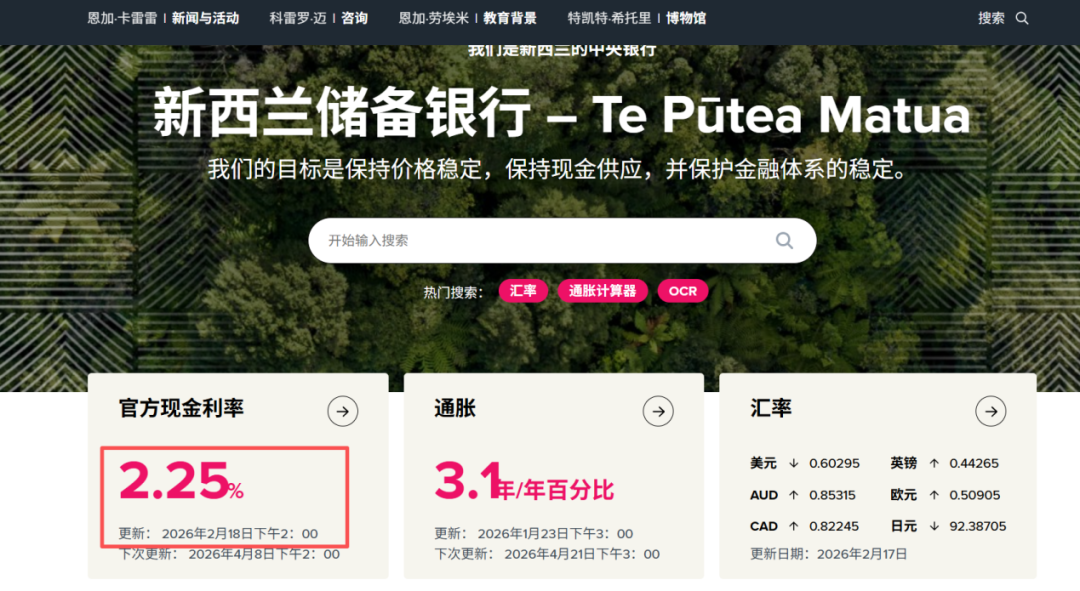
Task: Go to the 博物馆 navigation item
Action: [686, 18]
